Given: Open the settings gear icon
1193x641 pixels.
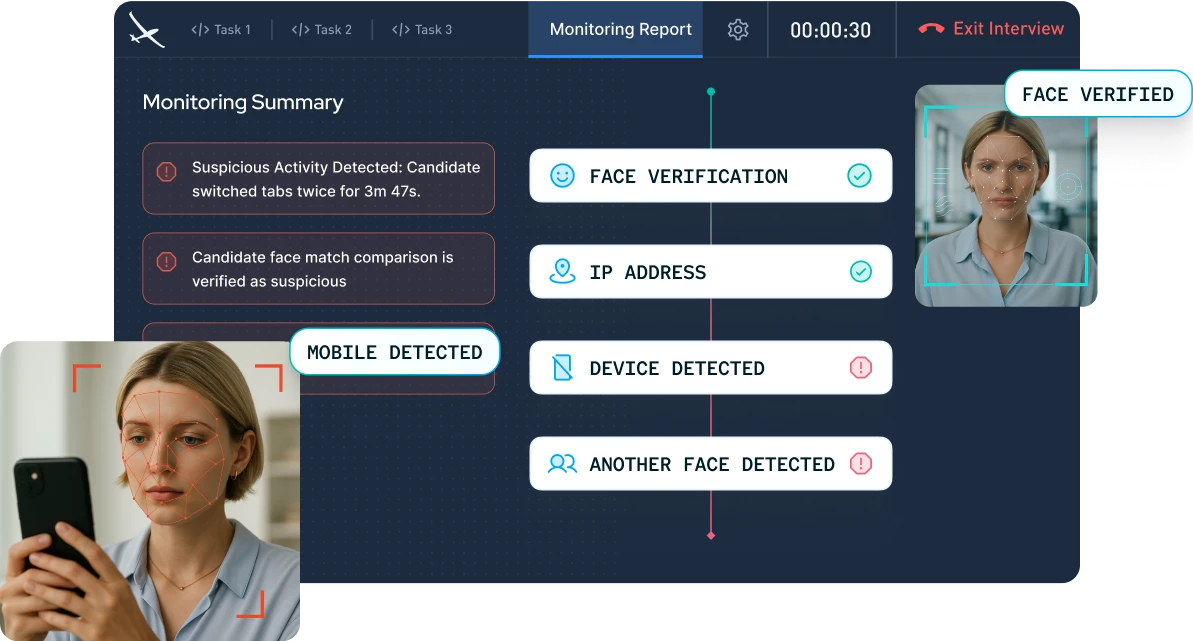Looking at the screenshot, I should coord(738,30).
